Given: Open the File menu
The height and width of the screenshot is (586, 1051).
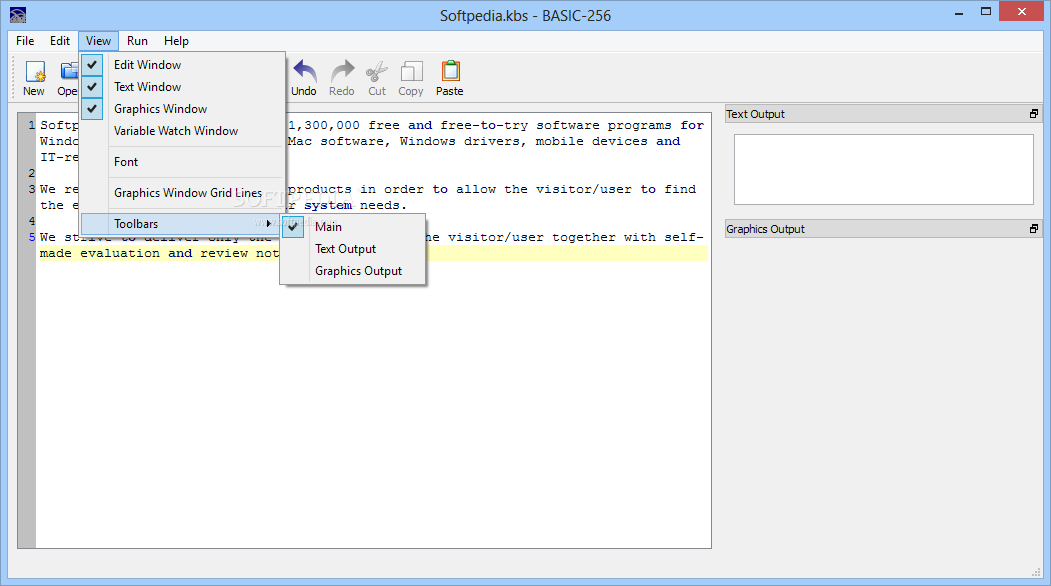Looking at the screenshot, I should [25, 41].
